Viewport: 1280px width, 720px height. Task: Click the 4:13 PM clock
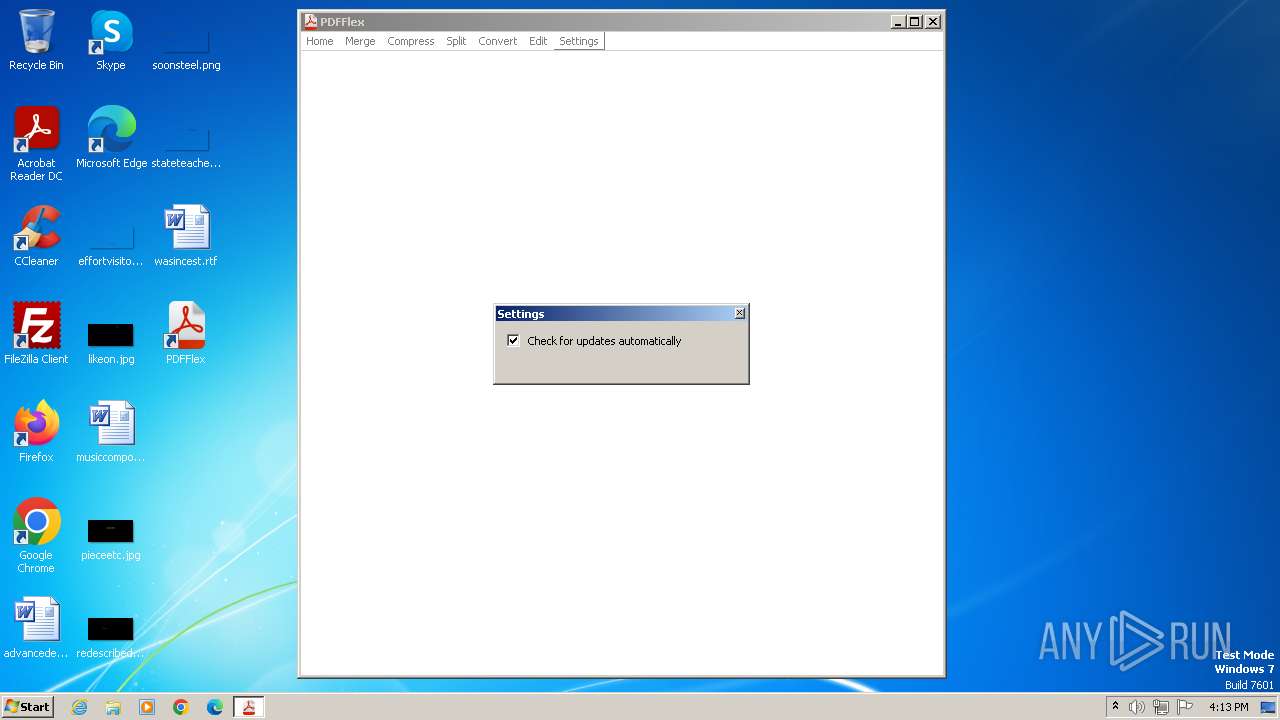click(1228, 707)
